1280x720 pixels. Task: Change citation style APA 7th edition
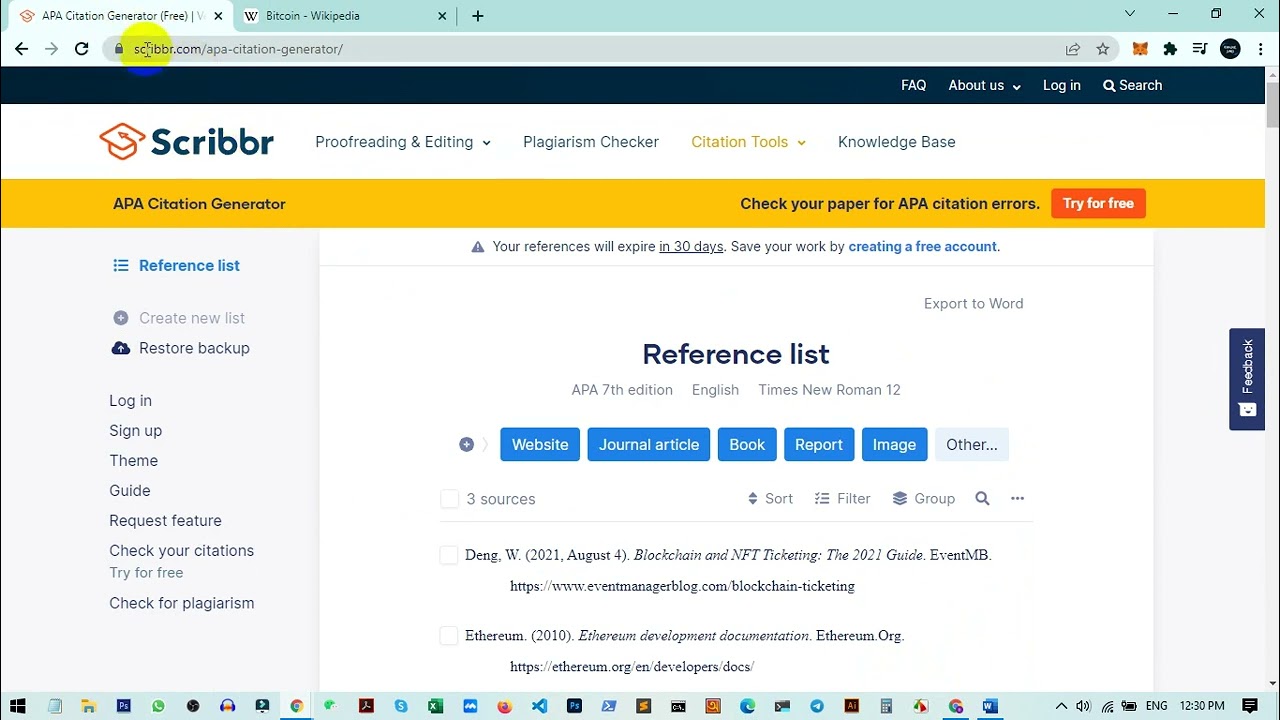622,390
